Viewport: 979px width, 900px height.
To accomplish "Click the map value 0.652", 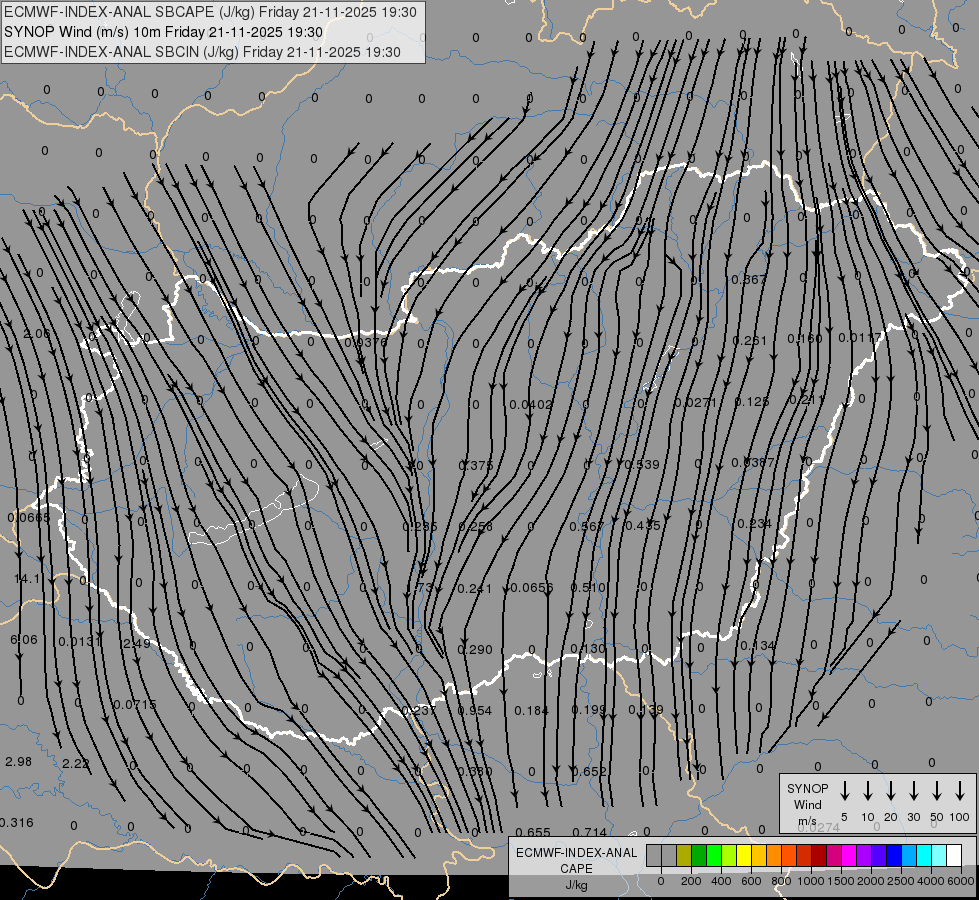I will tap(589, 771).
